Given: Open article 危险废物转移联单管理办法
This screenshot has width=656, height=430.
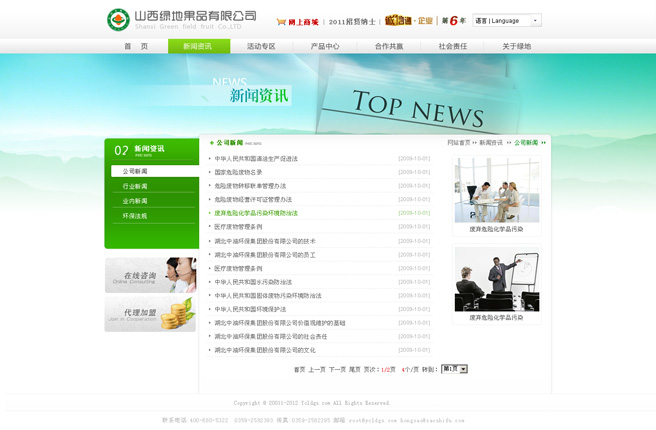Looking at the screenshot, I should (x=250, y=186).
